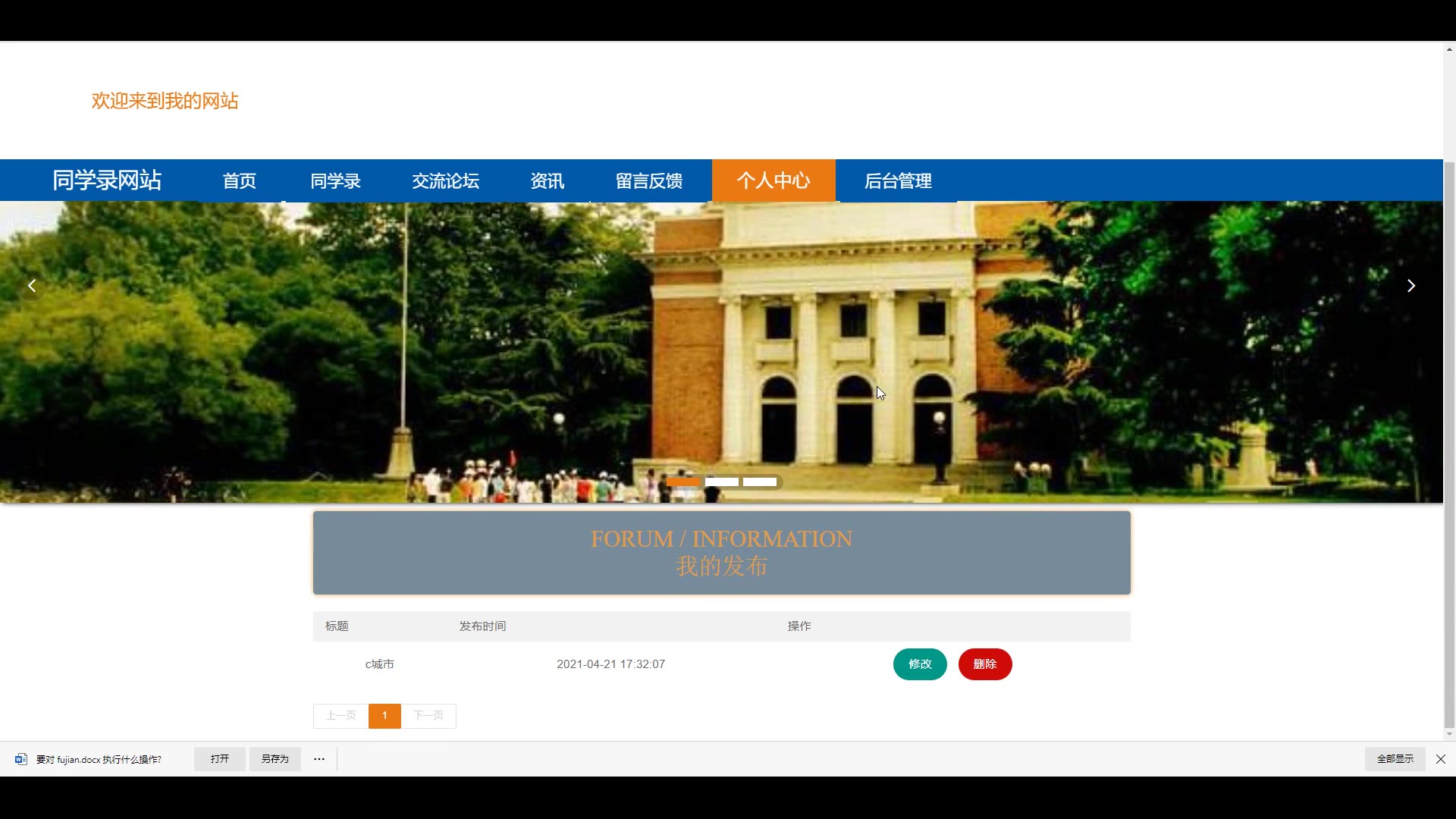1456x819 pixels.
Task: Open download options three-dot menu
Action: coord(319,759)
